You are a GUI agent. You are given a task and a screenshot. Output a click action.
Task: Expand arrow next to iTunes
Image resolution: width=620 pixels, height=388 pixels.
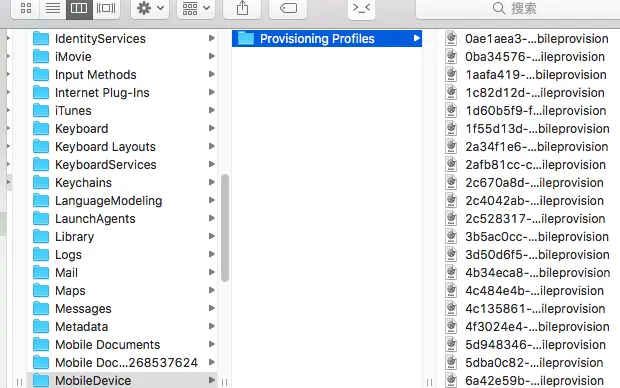[212, 110]
